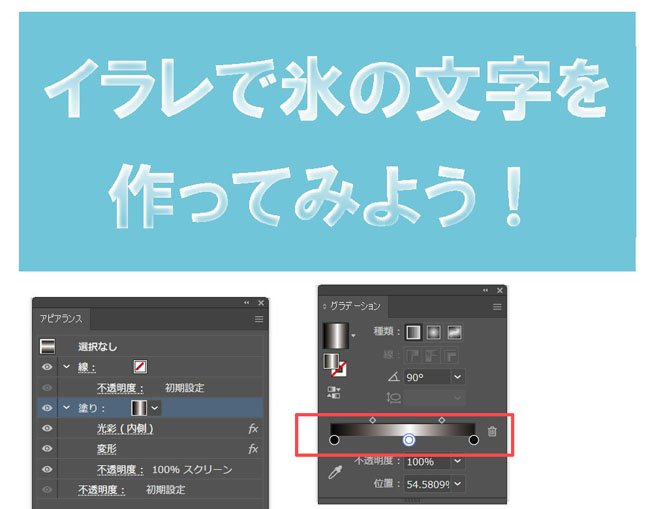
Task: Switch to the グラデーション tab
Action: pos(355,306)
